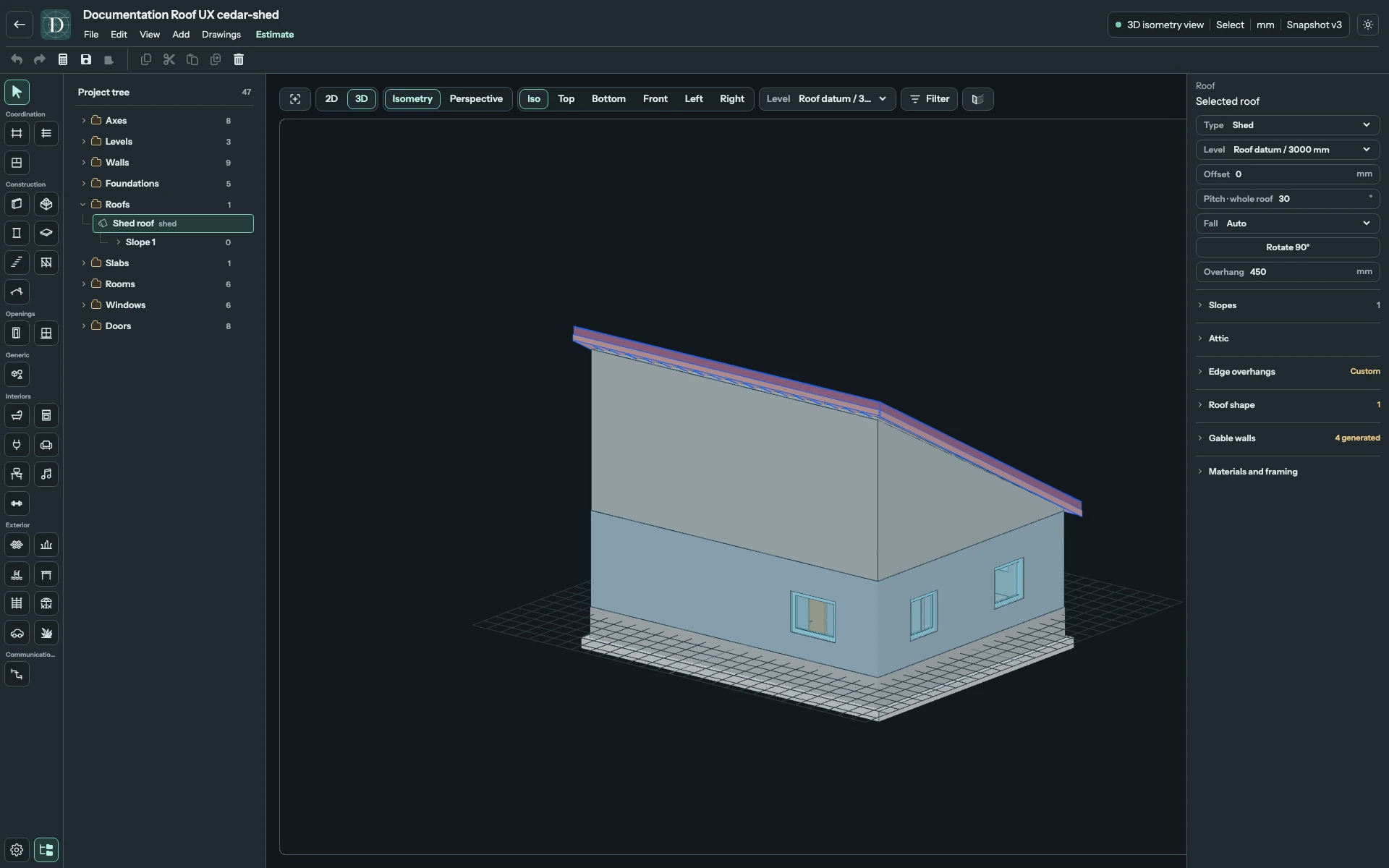Delete selection using the trash icon

[239, 59]
